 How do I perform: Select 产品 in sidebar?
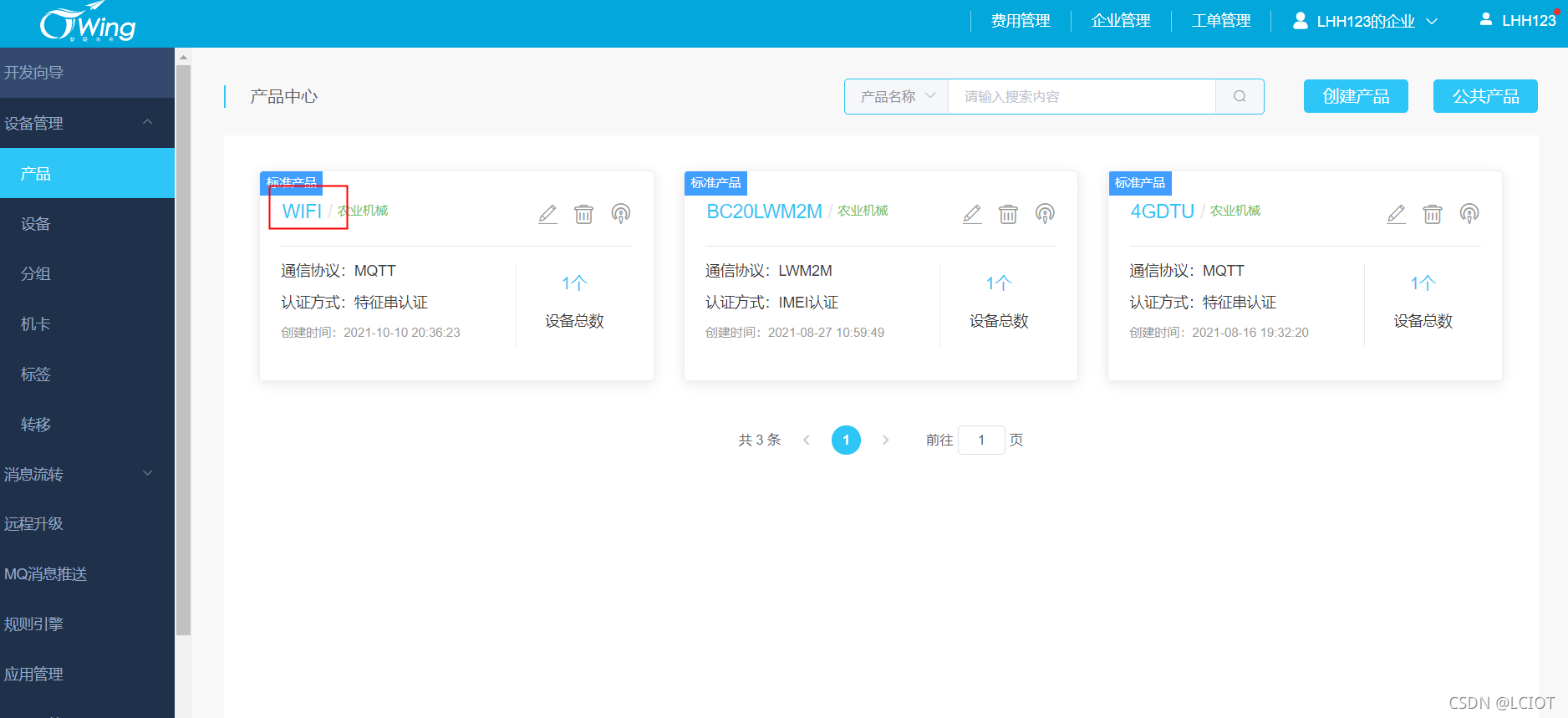[87, 173]
